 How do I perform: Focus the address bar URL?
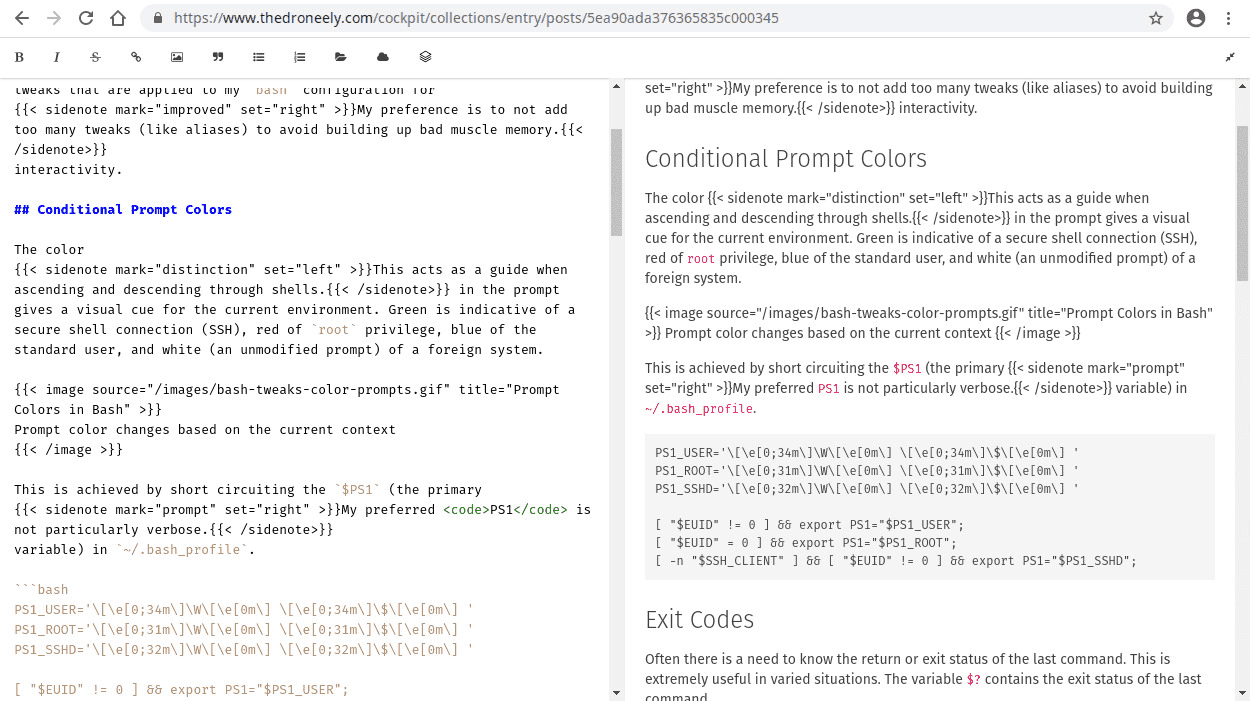pos(476,18)
